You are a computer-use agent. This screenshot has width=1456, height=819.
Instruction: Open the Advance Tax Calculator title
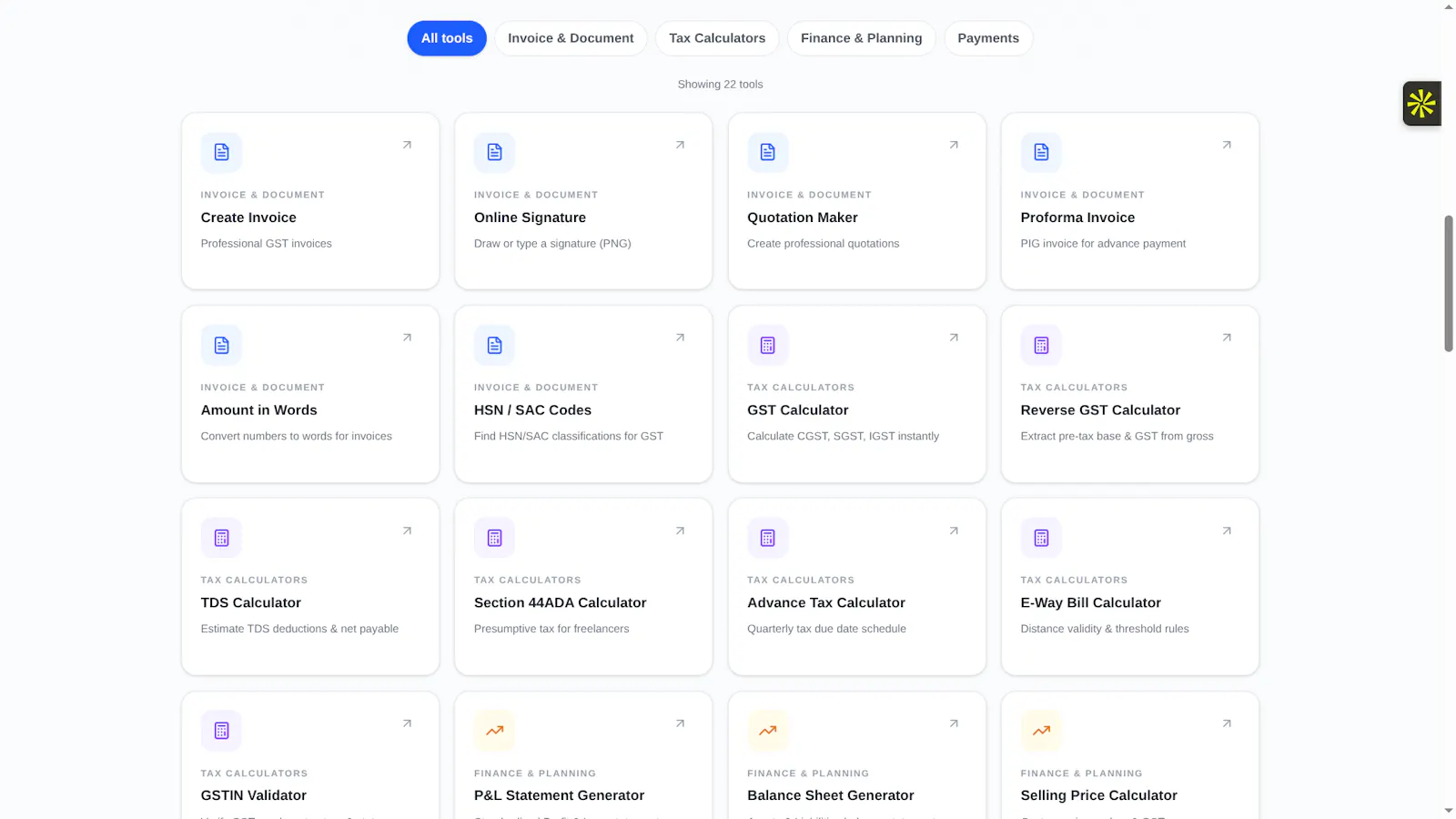click(x=826, y=602)
